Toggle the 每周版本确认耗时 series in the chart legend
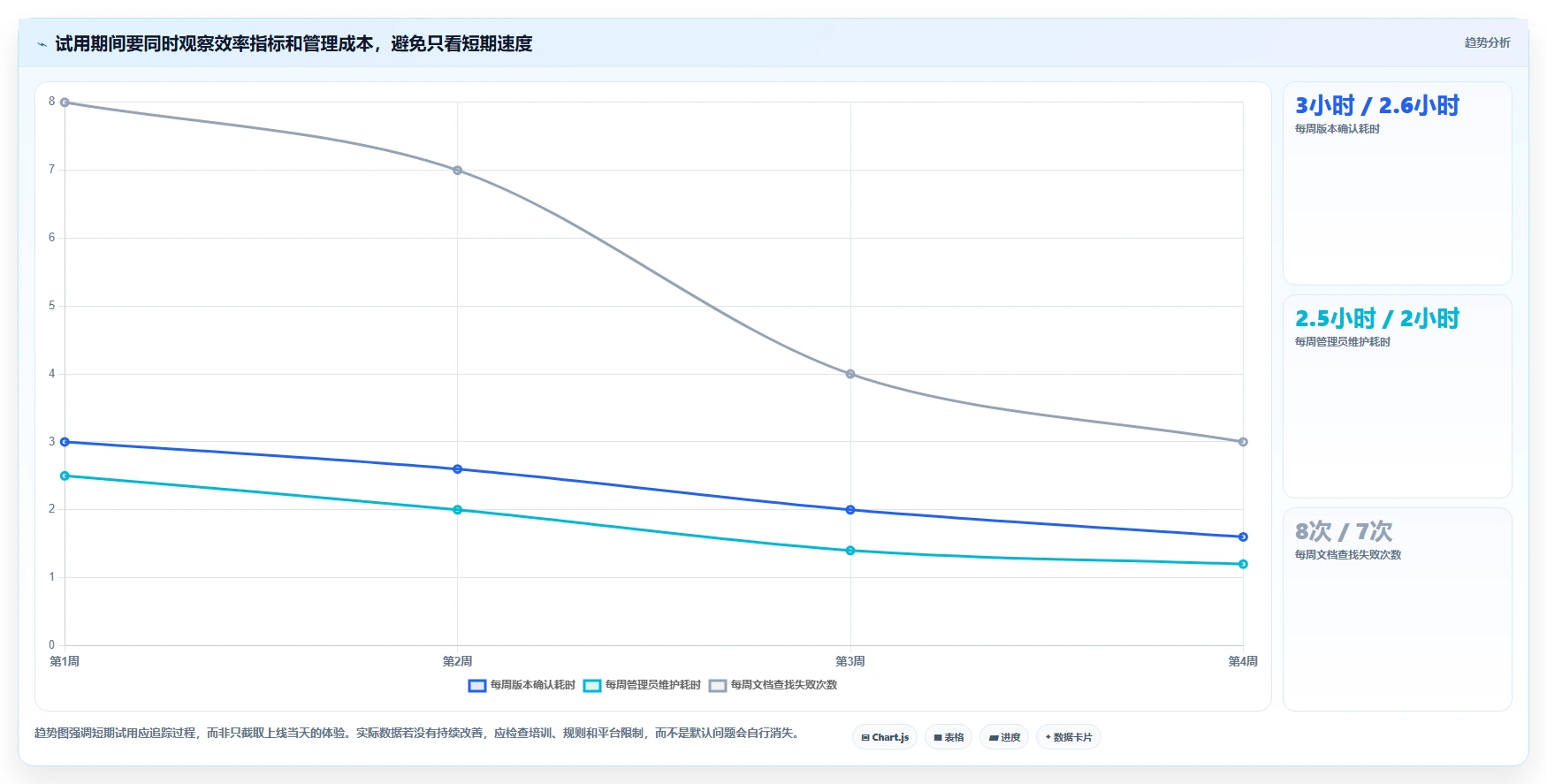Screen dimensions: 1547x784 click(x=522, y=685)
